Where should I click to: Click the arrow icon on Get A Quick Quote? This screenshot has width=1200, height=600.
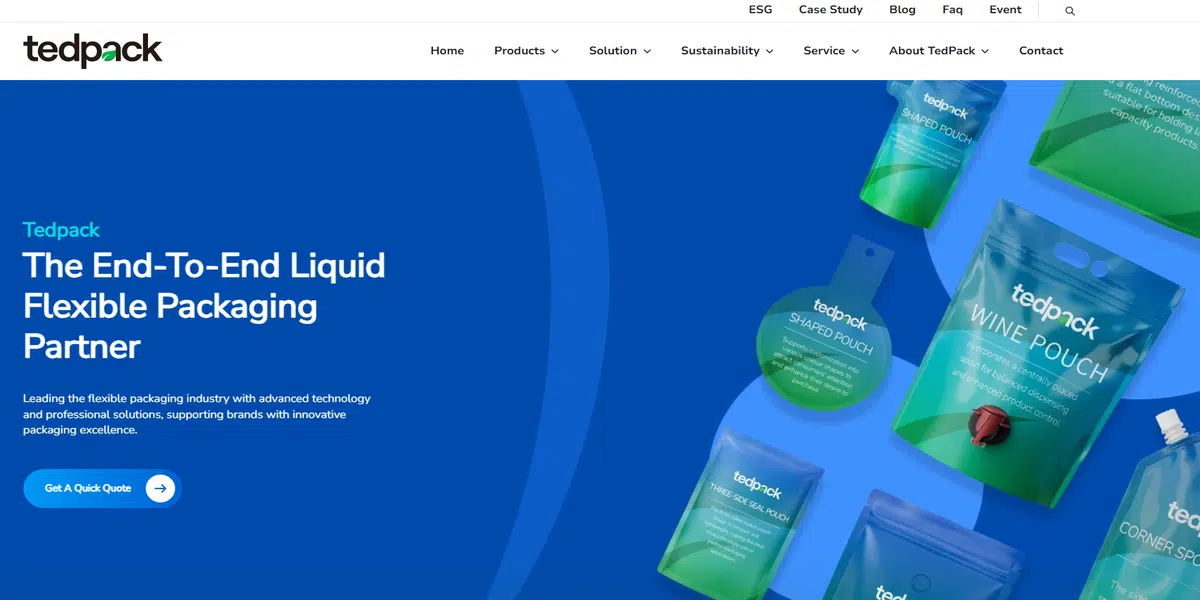click(160, 488)
